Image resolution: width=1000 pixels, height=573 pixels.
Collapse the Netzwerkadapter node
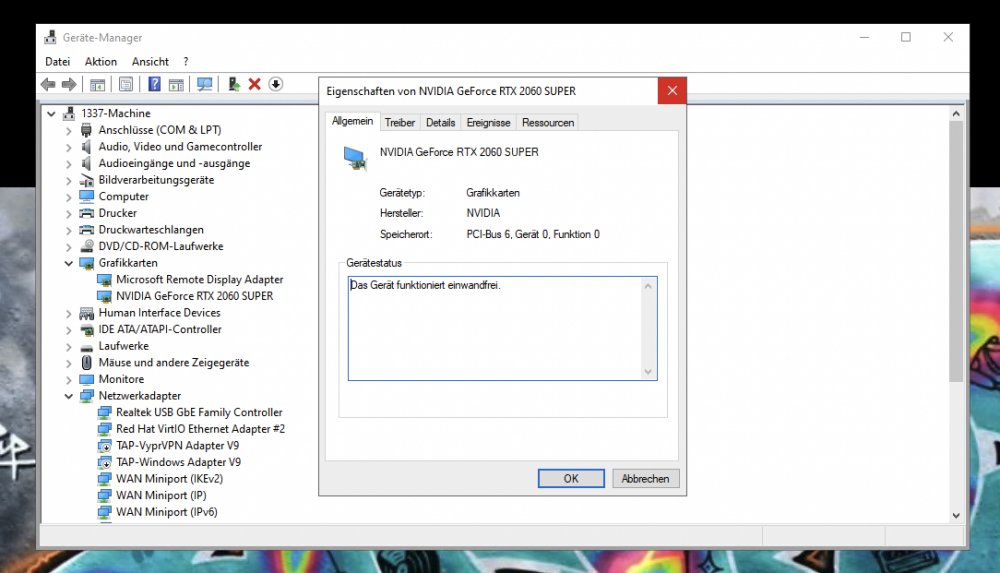[68, 396]
